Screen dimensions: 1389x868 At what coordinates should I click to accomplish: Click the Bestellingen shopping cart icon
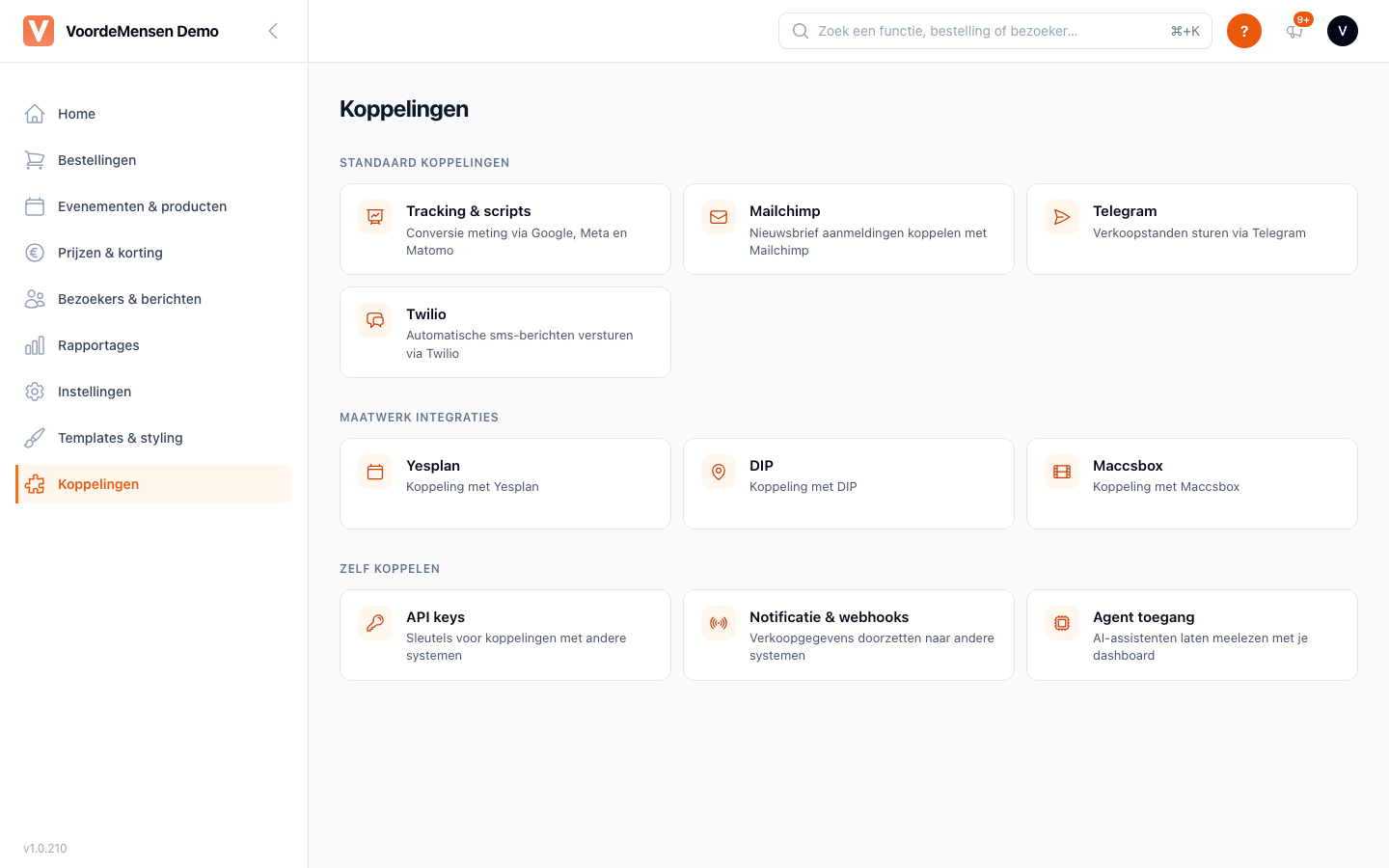point(35,160)
